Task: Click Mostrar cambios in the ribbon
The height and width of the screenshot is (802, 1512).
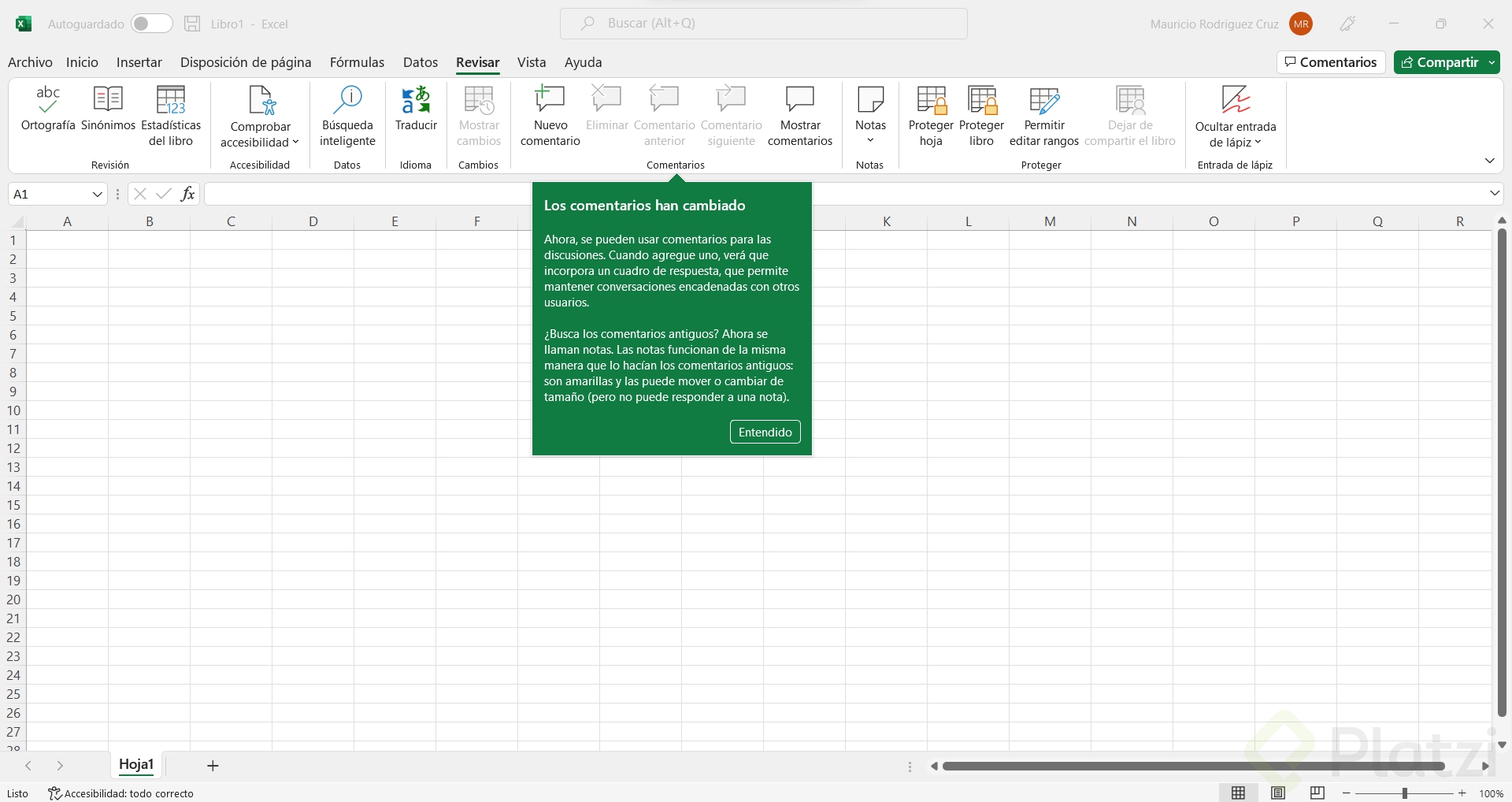Action: click(x=479, y=114)
